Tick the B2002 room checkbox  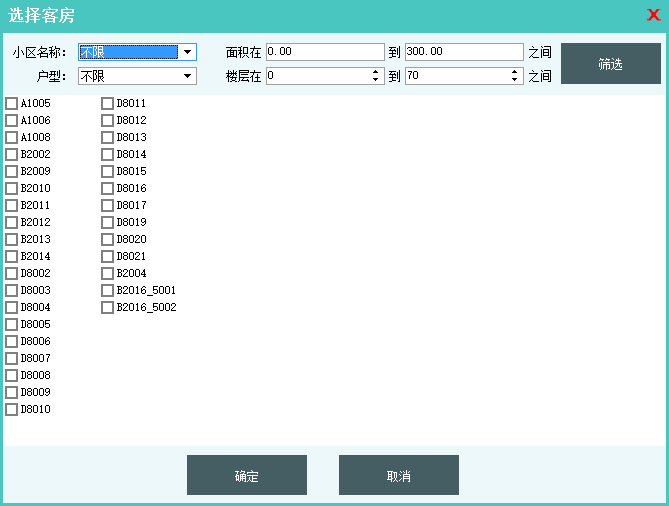12,155
